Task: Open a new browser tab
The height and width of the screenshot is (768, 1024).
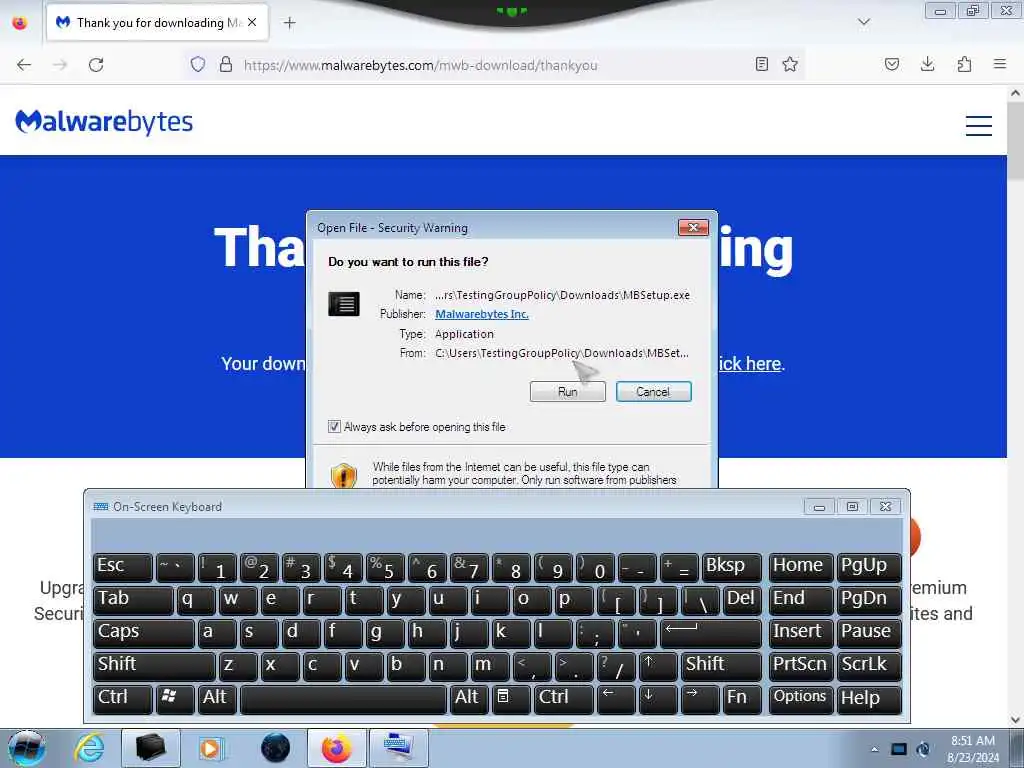Action: click(289, 23)
